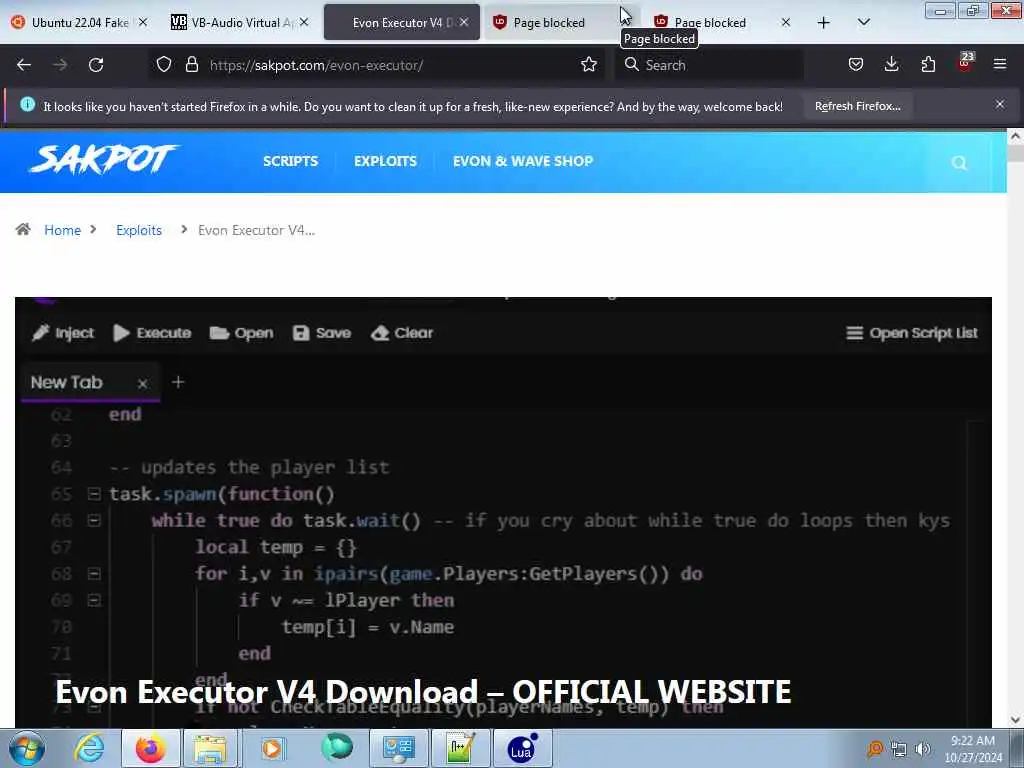The height and width of the screenshot is (768, 1024).
Task: Close the last Page blocked tab
Action: tap(786, 22)
